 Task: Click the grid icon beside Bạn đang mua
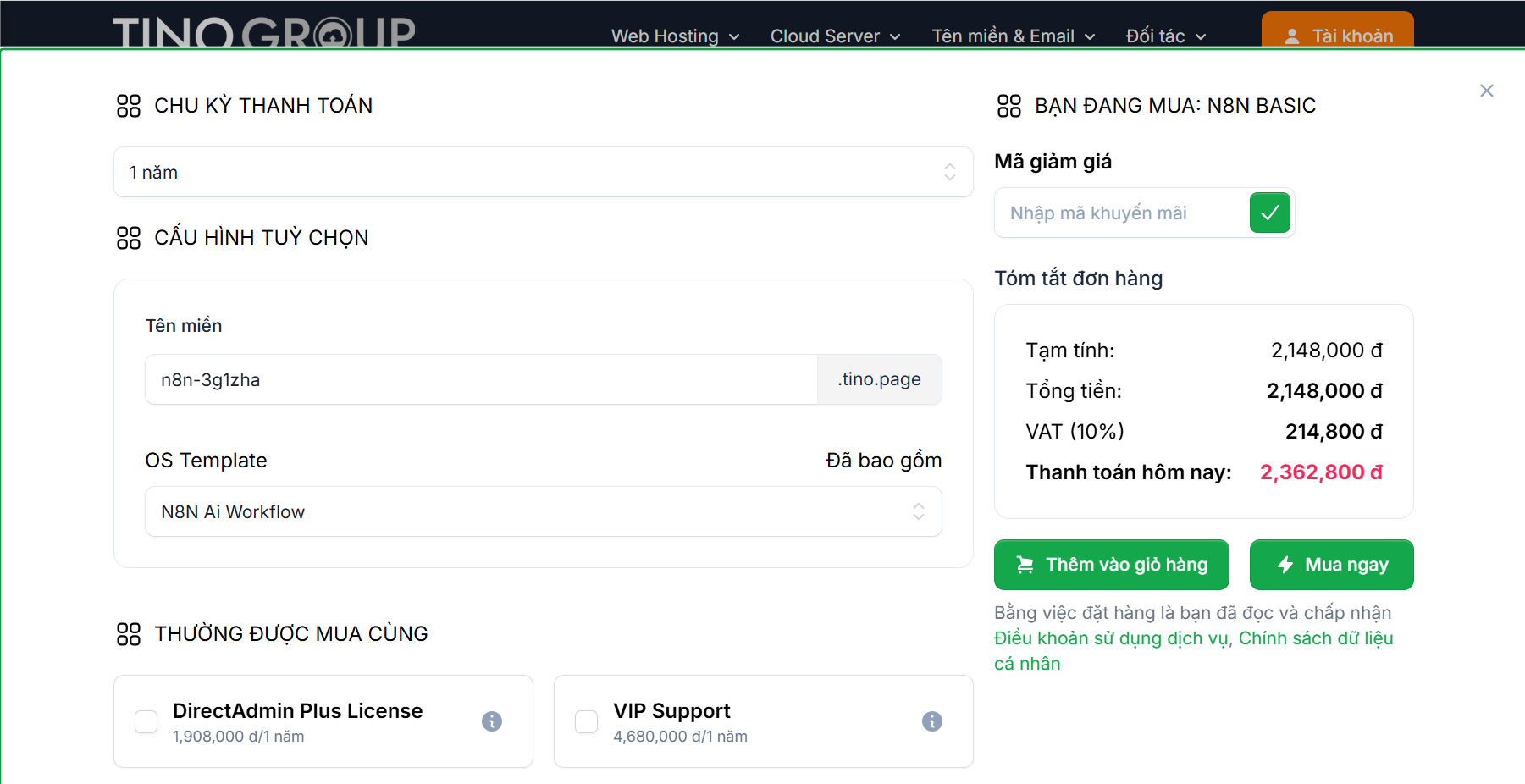click(x=1009, y=106)
